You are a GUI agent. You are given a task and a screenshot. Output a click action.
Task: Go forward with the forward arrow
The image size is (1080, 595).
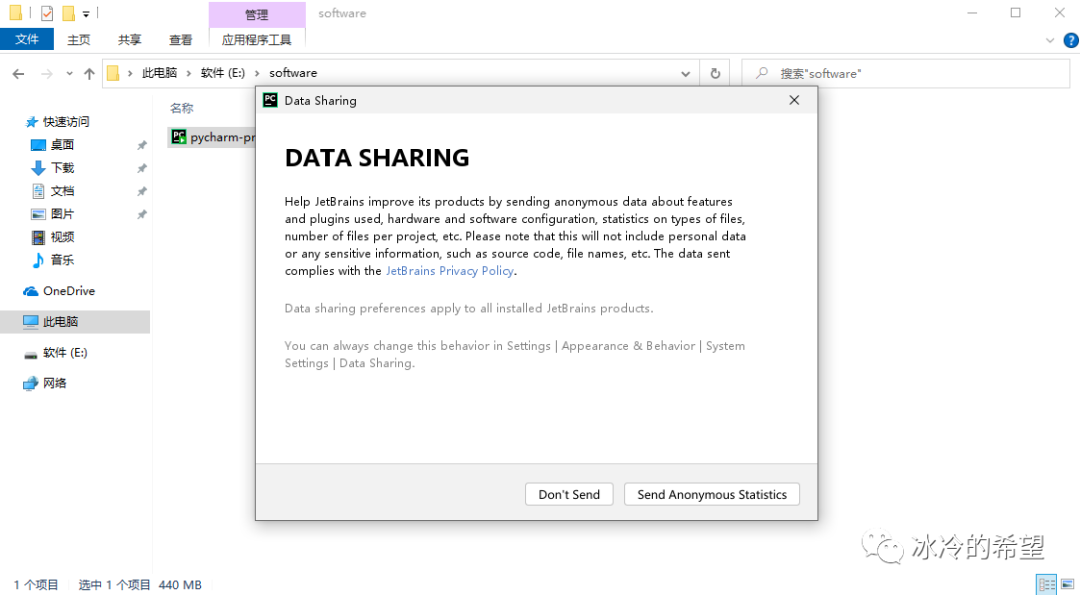coord(47,73)
